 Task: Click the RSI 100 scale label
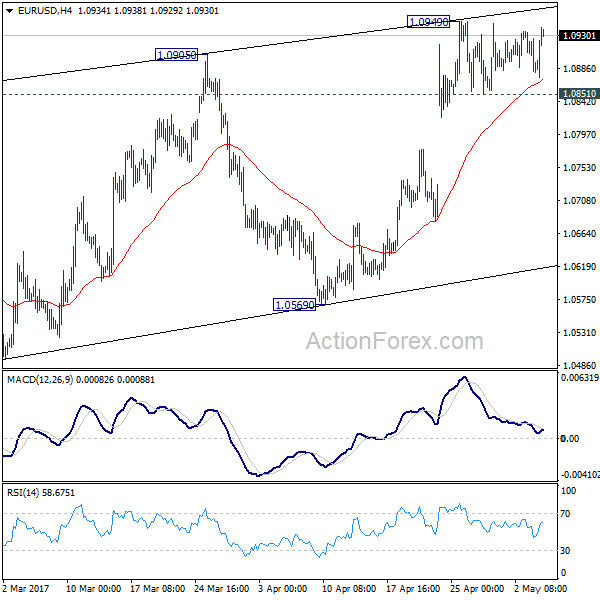[x=568, y=491]
